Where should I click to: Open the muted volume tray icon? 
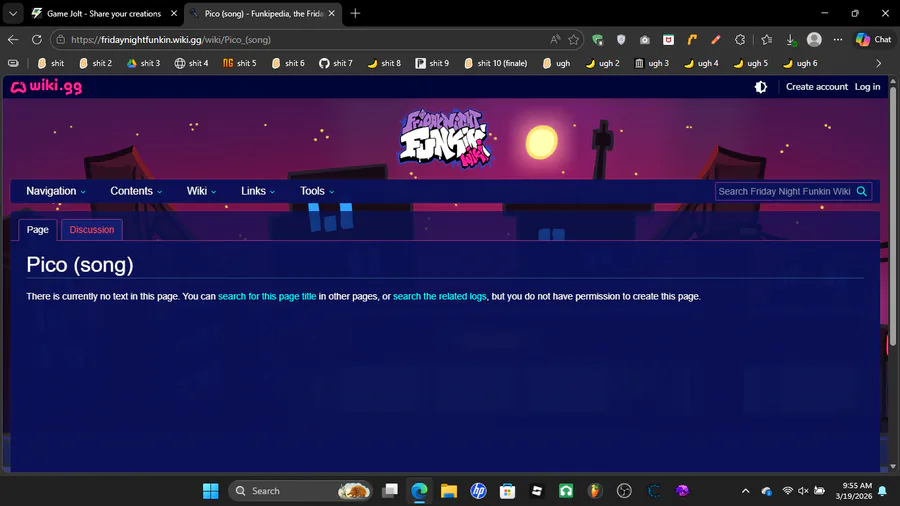pos(803,491)
